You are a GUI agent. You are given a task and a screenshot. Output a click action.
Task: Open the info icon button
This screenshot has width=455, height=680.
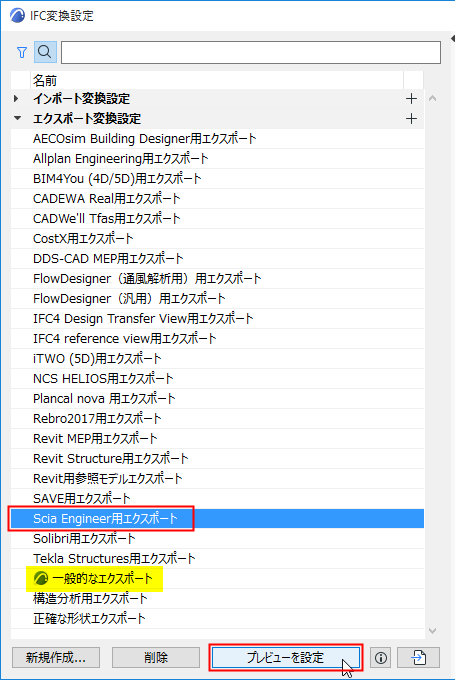380,657
